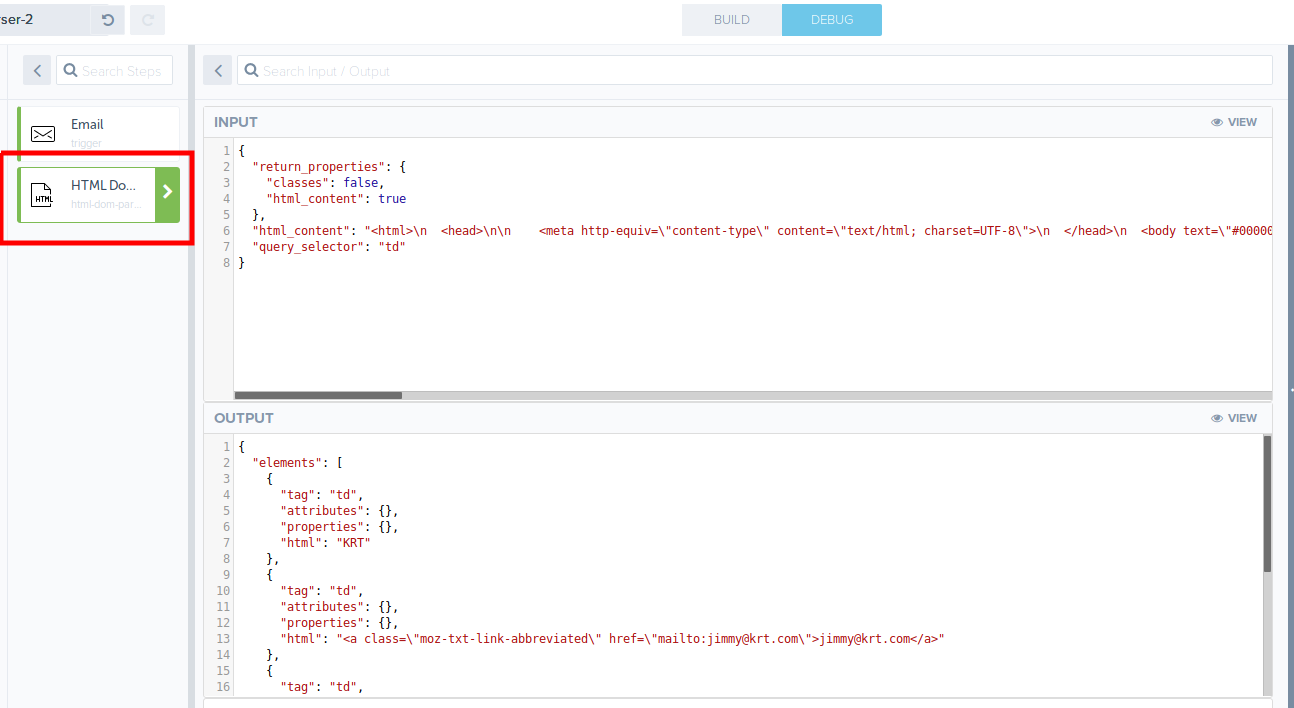Viewport: 1294px width, 708px height.
Task: Click the search magnifier in Search Steps field
Action: [70, 70]
